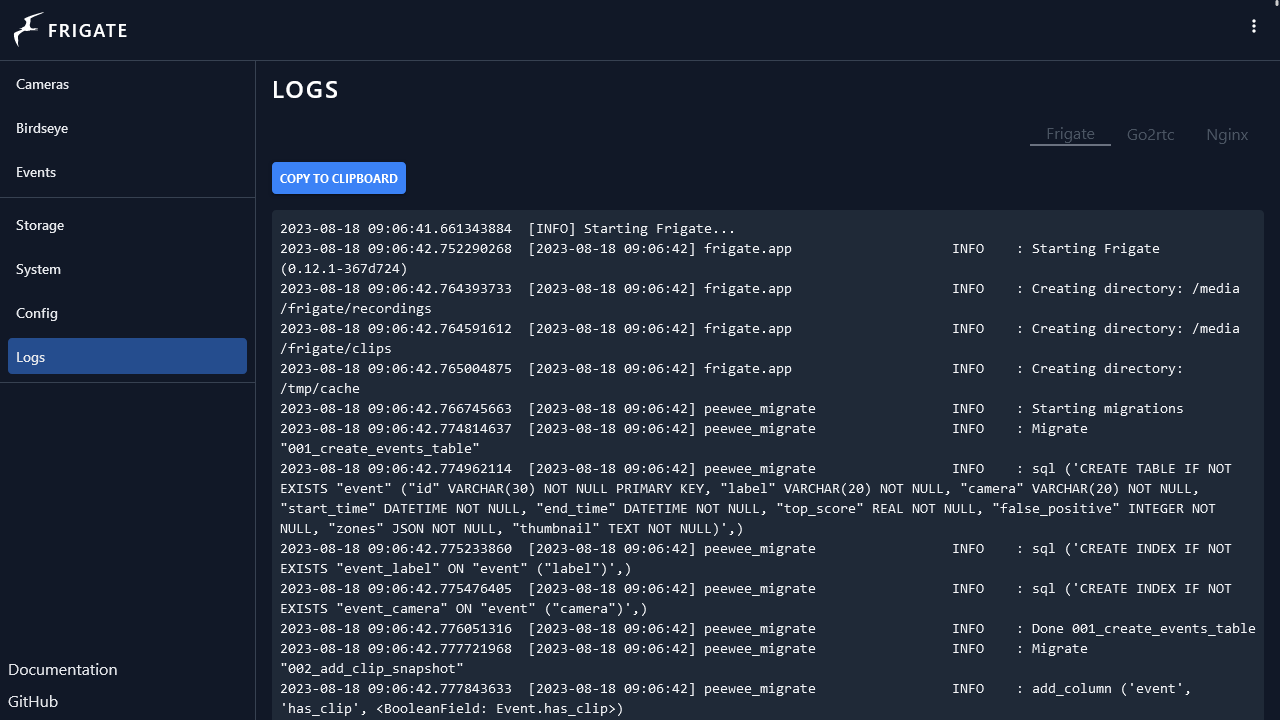Viewport: 1280px width, 720px height.
Task: Open the Config editor page
Action: [37, 313]
